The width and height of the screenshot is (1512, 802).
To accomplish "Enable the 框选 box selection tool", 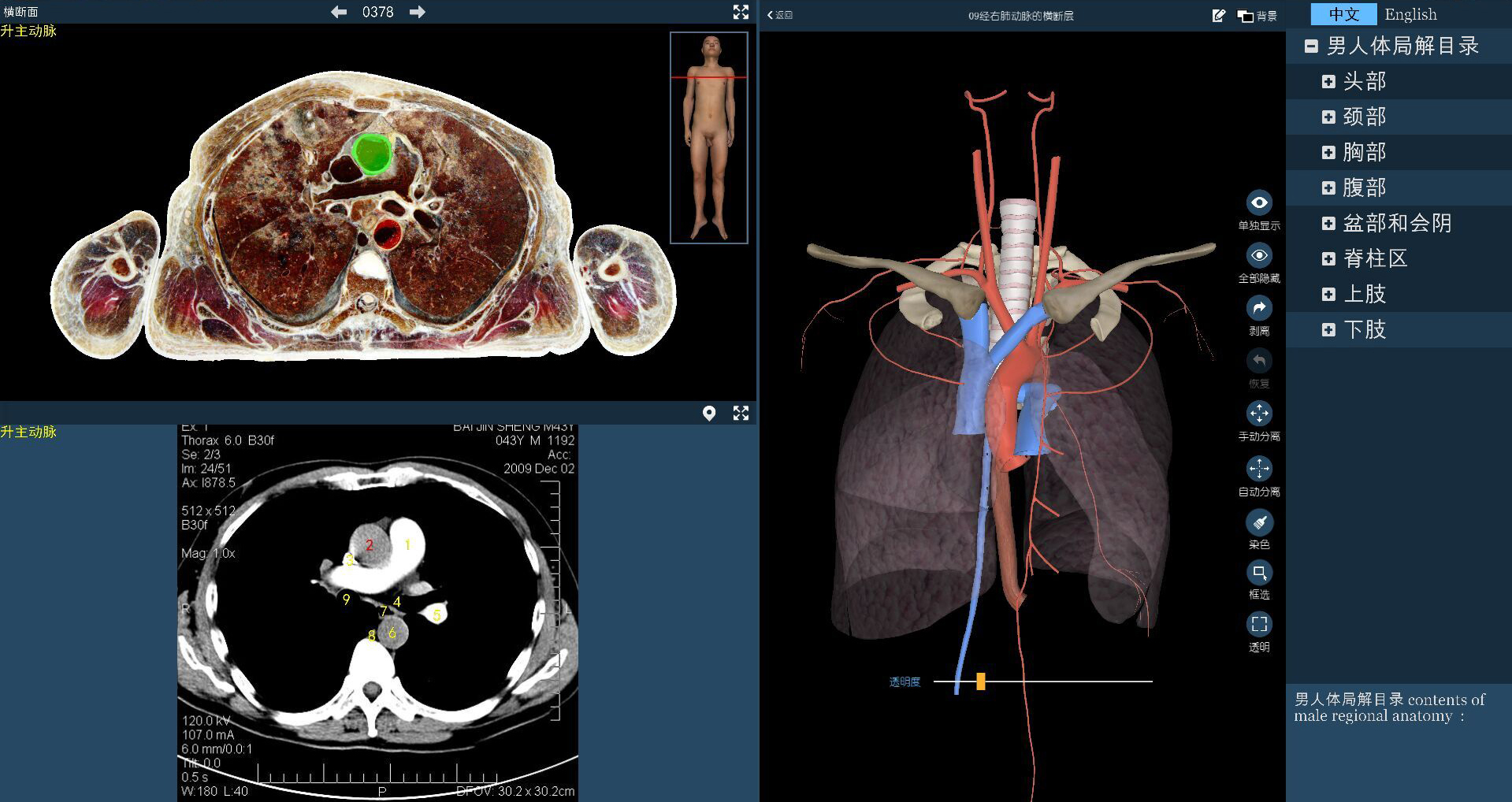I will [x=1259, y=573].
